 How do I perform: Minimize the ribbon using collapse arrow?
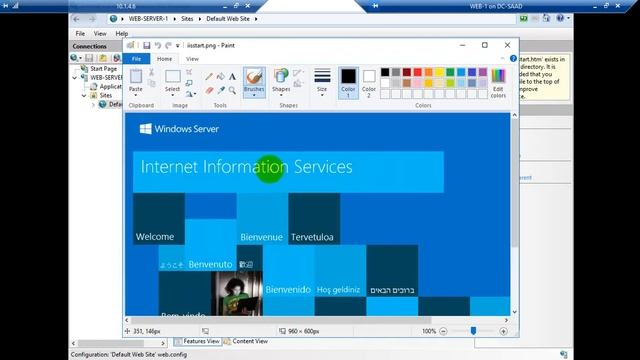(502, 59)
